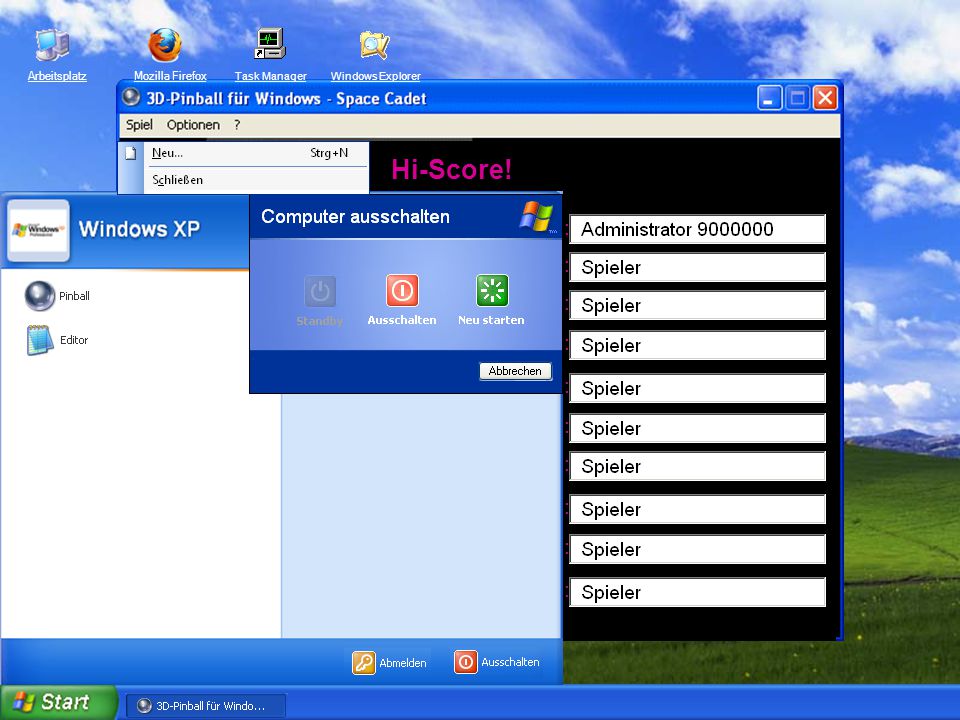This screenshot has width=960, height=720.
Task: Click the Windows XP user name text
Action: (x=140, y=229)
